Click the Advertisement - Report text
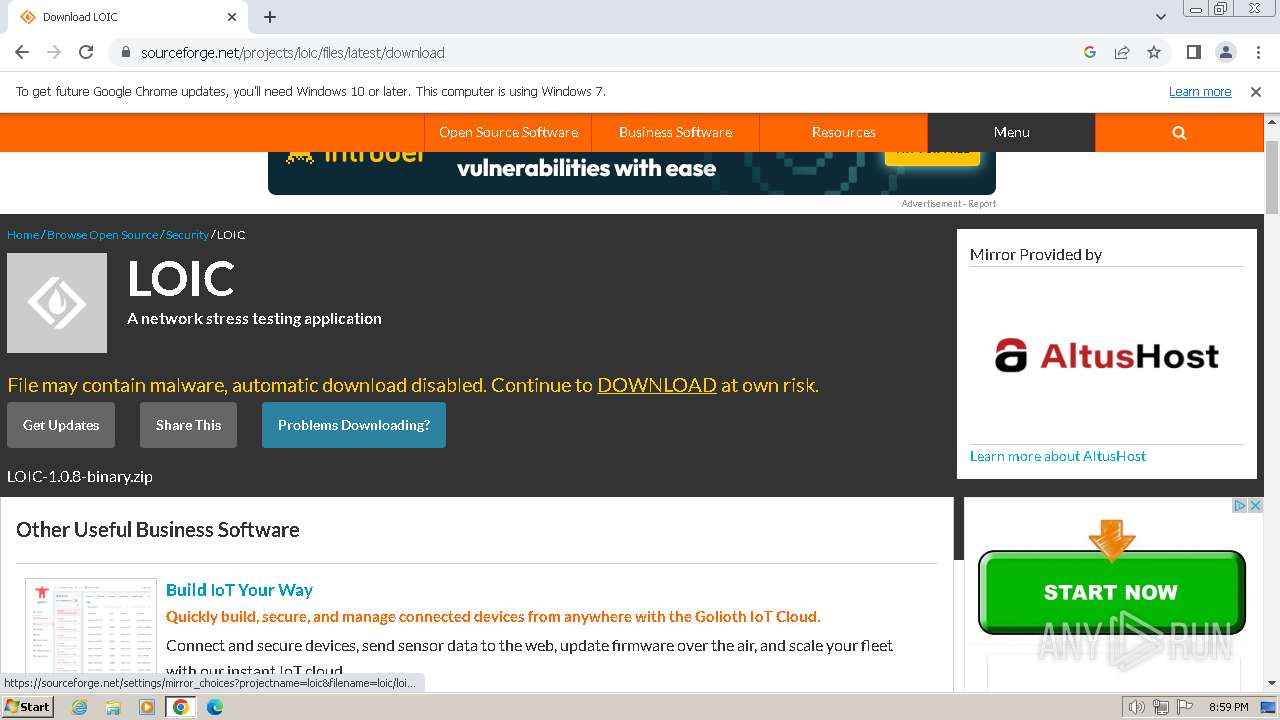The width and height of the screenshot is (1280, 720). (x=948, y=204)
